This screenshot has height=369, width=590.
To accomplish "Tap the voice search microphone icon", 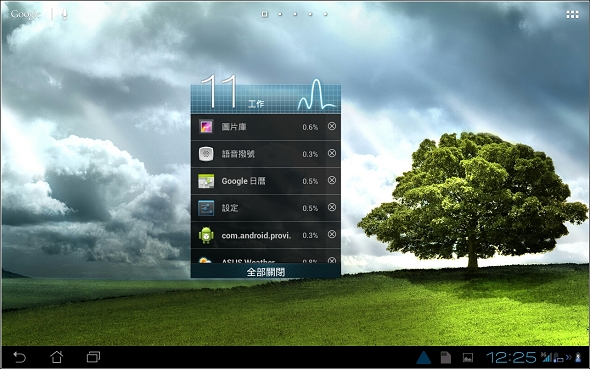I will point(64,14).
